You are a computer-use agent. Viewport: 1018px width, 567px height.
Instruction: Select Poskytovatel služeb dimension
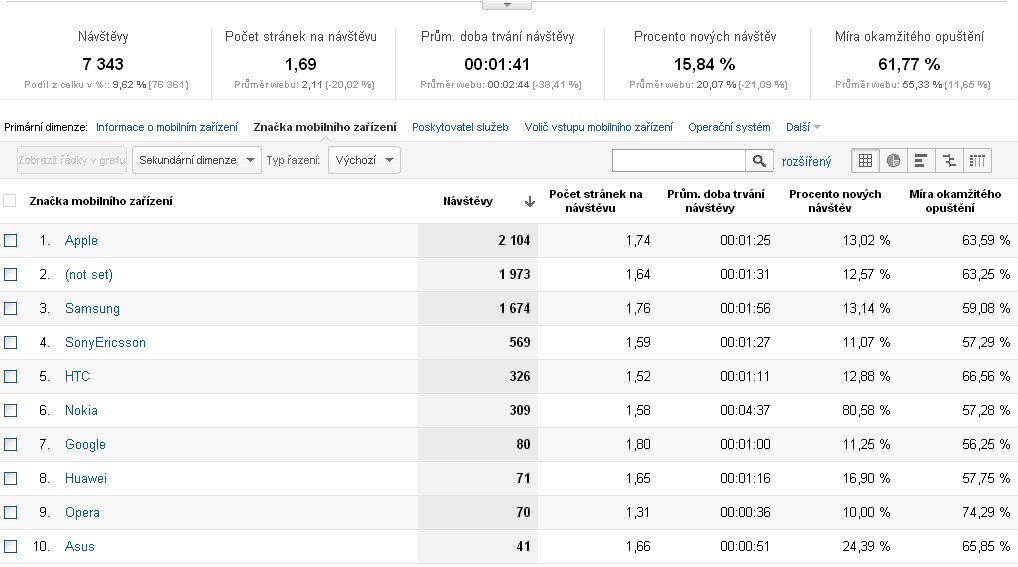coord(460,127)
